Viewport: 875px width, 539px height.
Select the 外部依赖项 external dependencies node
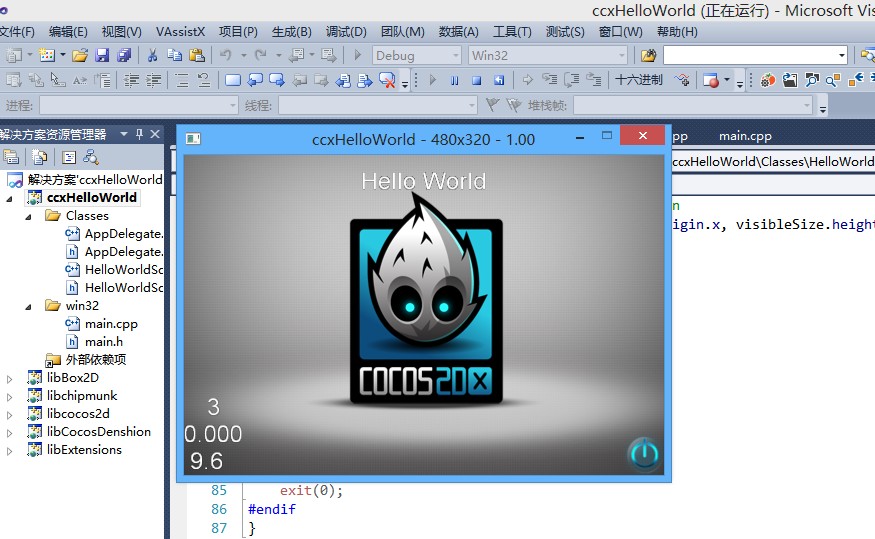tap(95, 359)
